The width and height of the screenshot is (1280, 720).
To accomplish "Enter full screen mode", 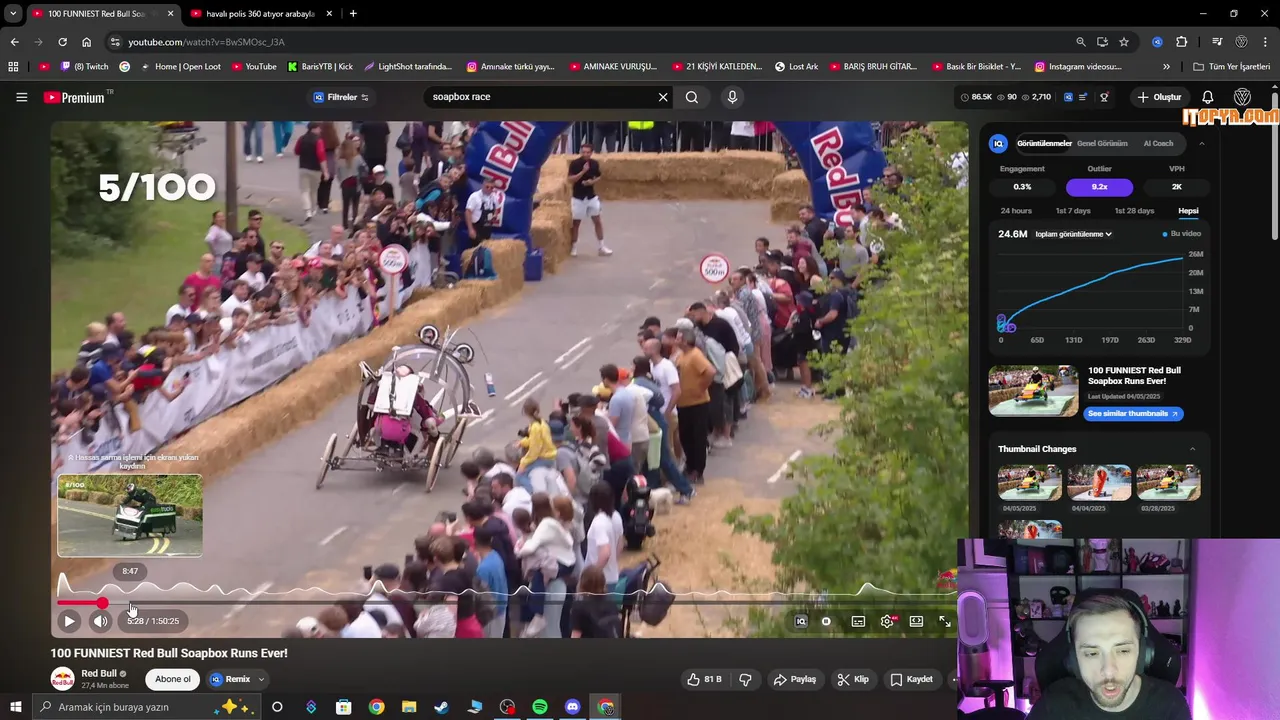I will [945, 621].
